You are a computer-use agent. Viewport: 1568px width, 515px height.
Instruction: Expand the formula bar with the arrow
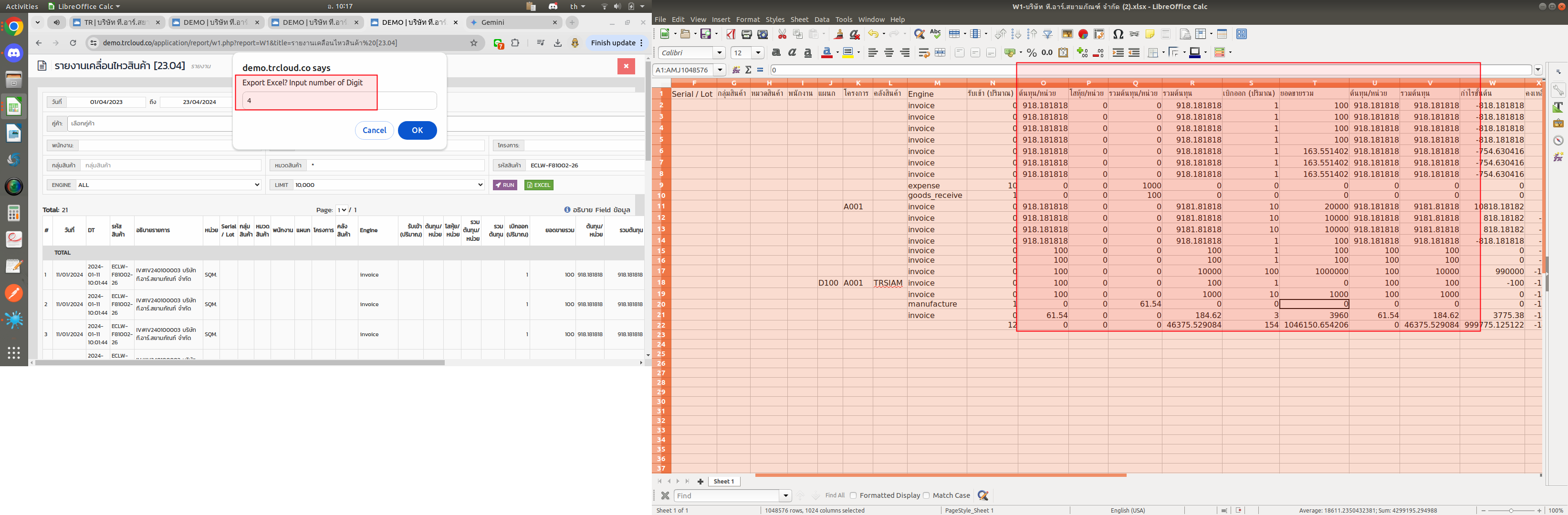click(x=1538, y=70)
